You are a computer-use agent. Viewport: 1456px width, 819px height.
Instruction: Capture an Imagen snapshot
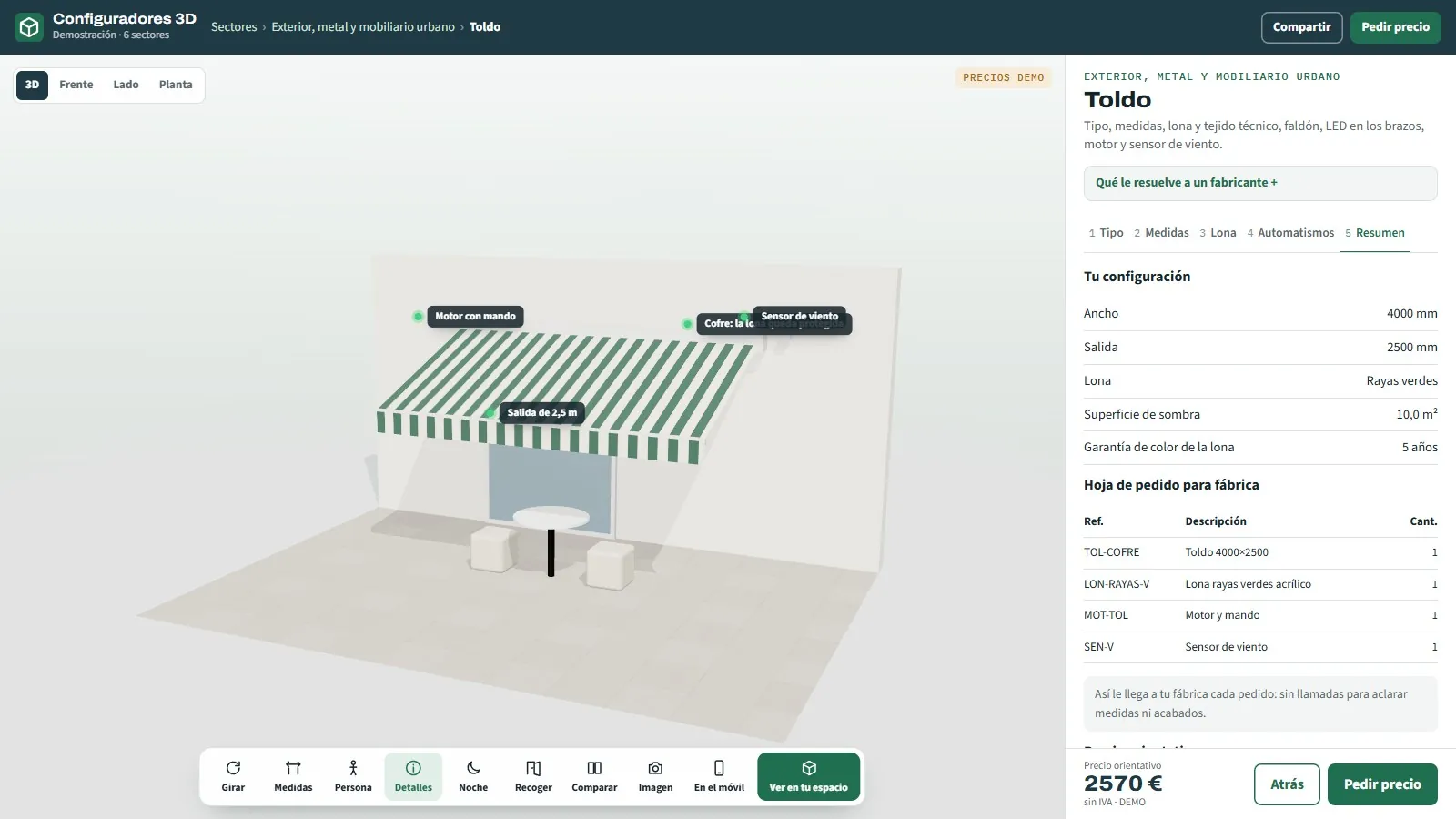[x=655, y=776]
